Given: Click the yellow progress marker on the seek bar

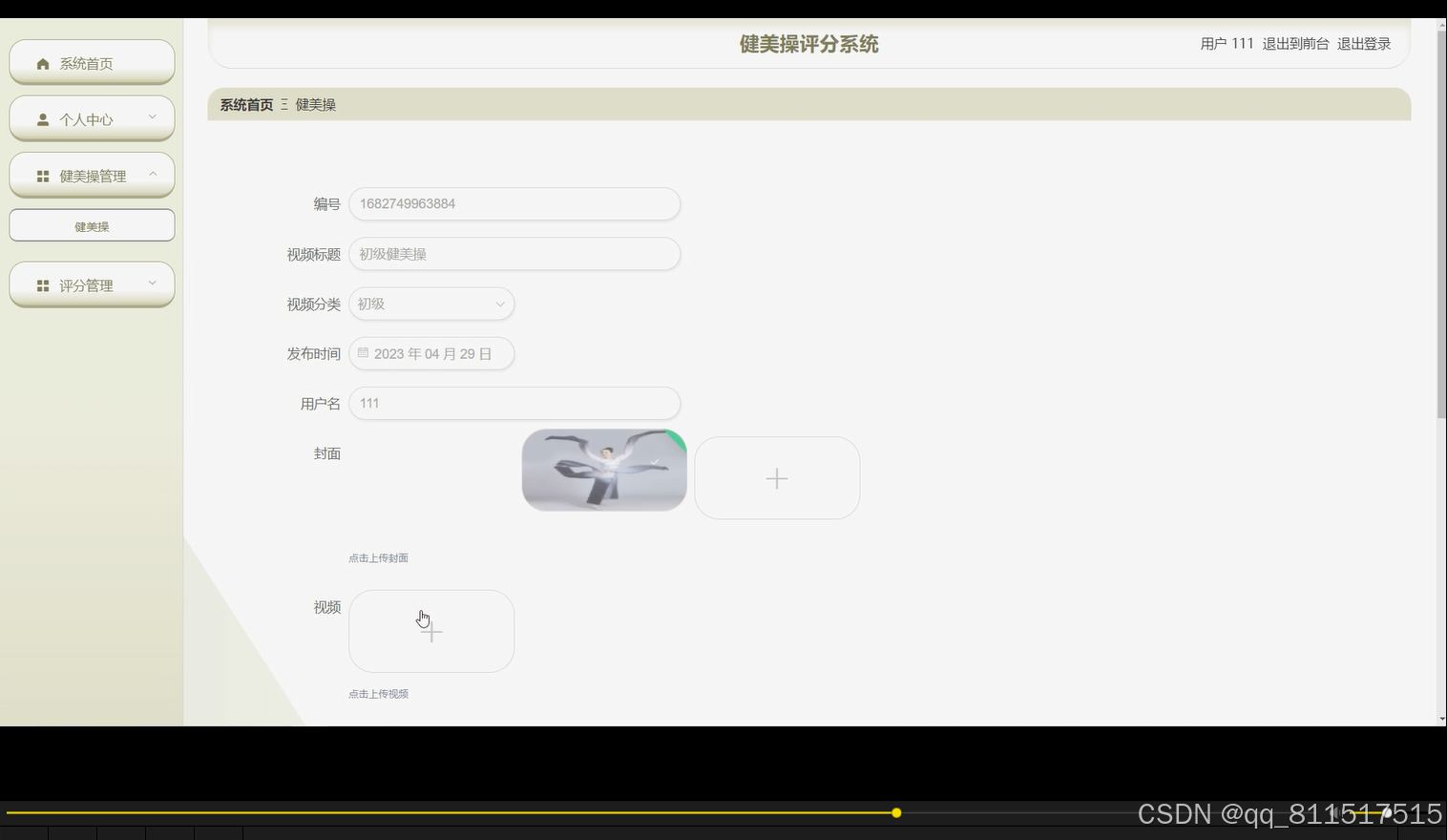Looking at the screenshot, I should point(895,812).
